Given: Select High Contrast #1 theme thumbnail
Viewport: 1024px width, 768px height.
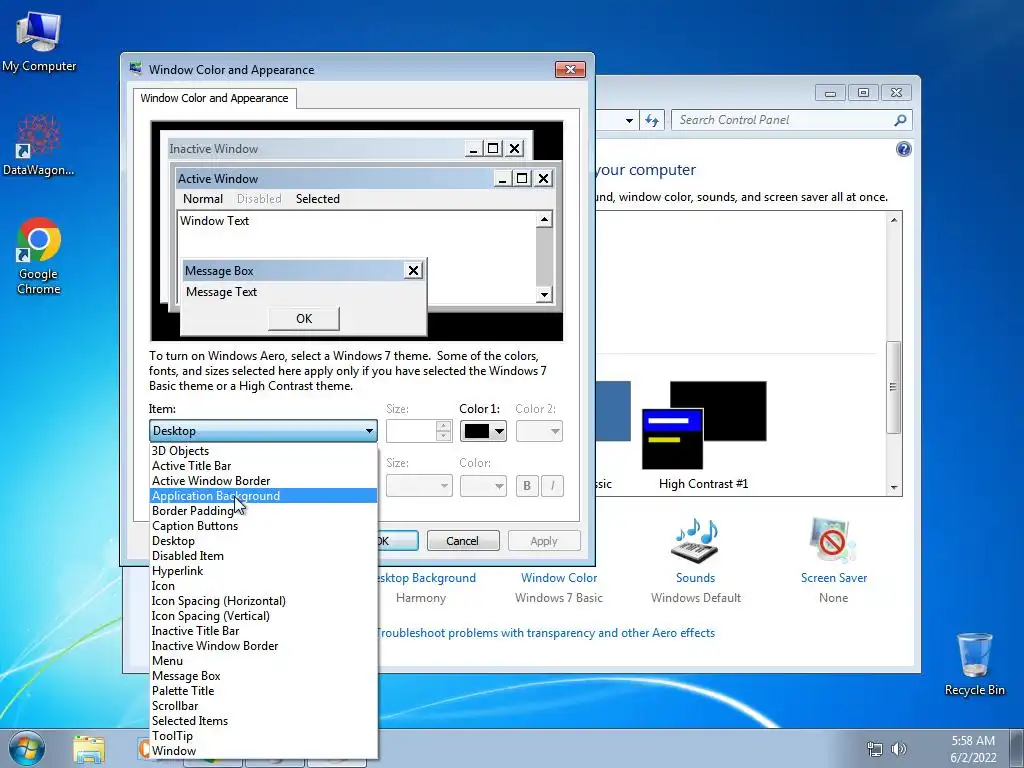Looking at the screenshot, I should point(704,424).
